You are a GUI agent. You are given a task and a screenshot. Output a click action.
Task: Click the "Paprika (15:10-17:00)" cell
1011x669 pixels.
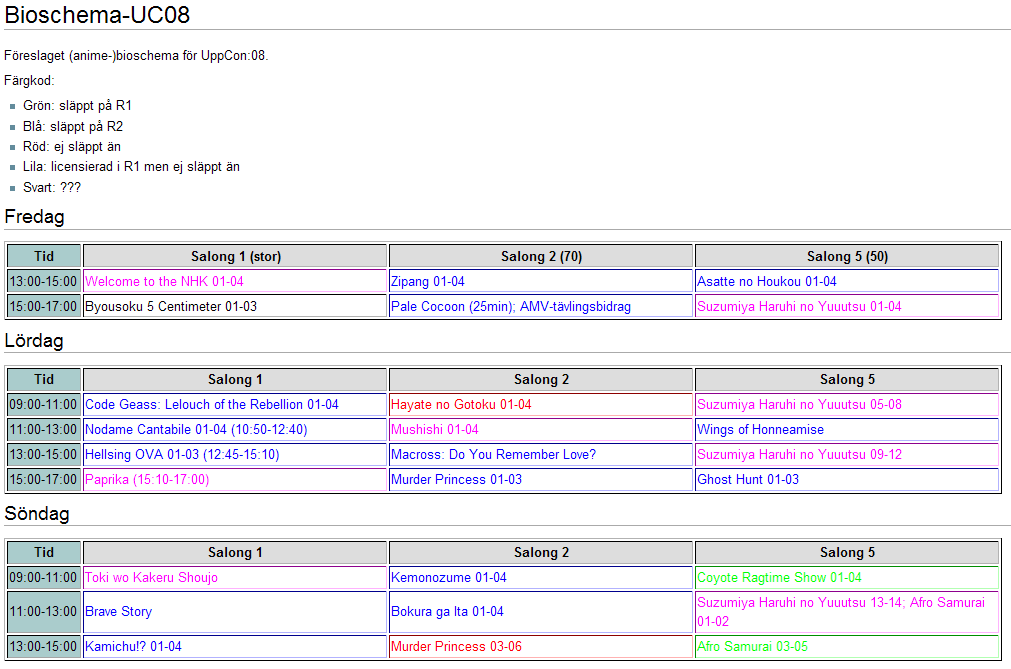235,480
